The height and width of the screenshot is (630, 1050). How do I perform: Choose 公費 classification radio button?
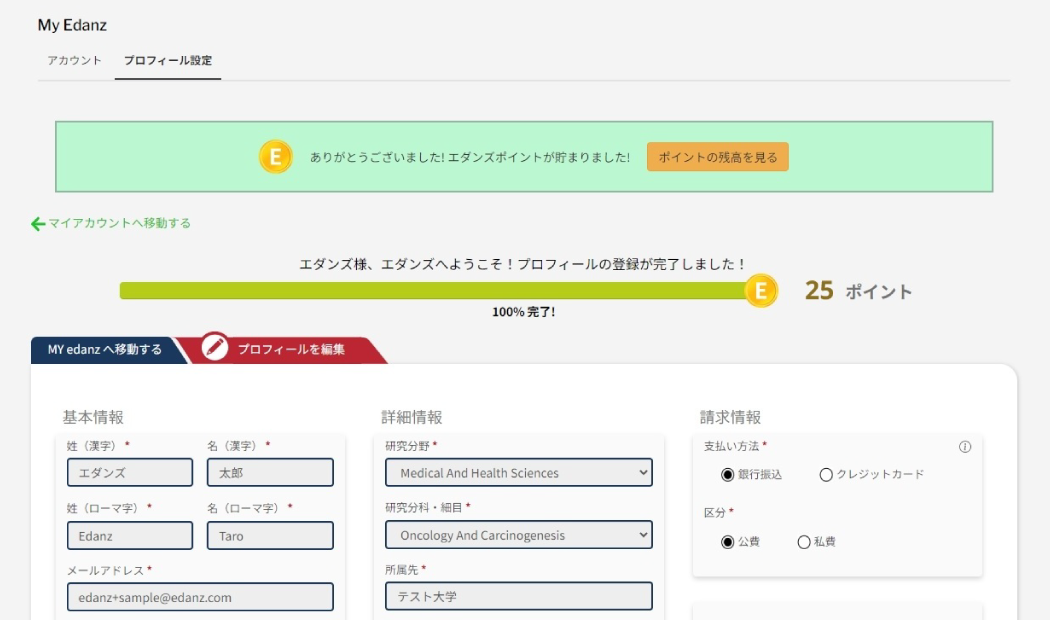tap(727, 542)
